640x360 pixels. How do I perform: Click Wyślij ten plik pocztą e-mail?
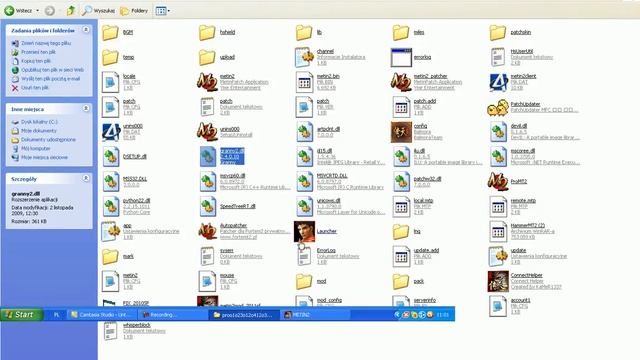[x=50, y=79]
